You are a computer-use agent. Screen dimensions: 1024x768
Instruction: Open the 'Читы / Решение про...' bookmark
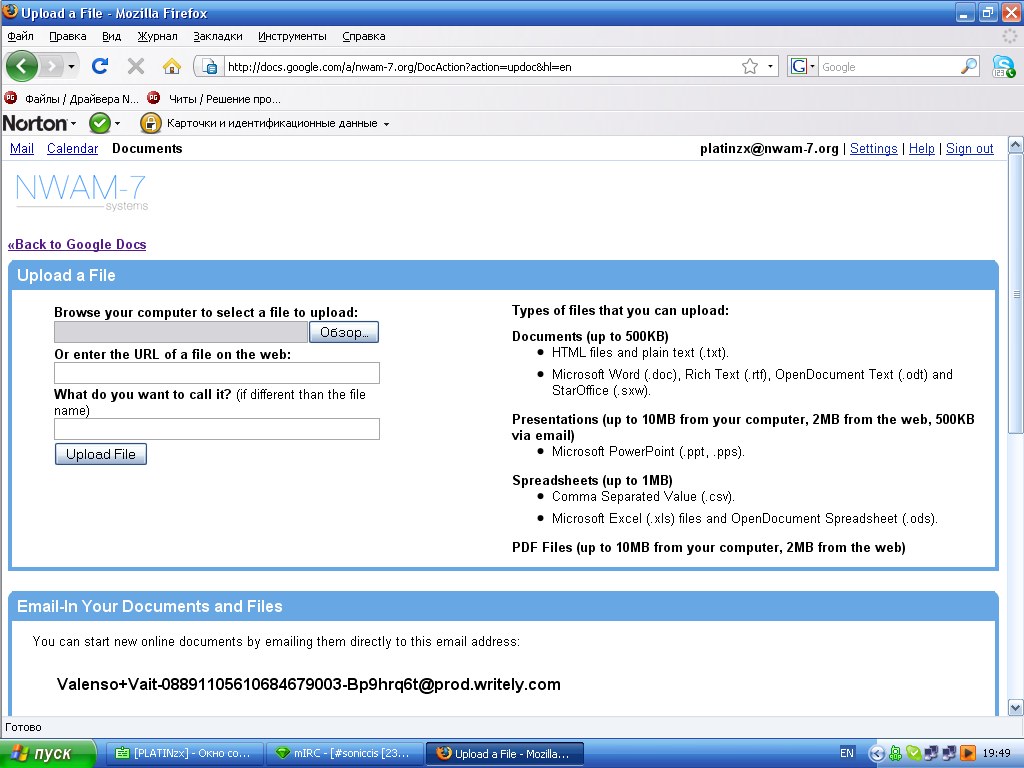point(214,99)
